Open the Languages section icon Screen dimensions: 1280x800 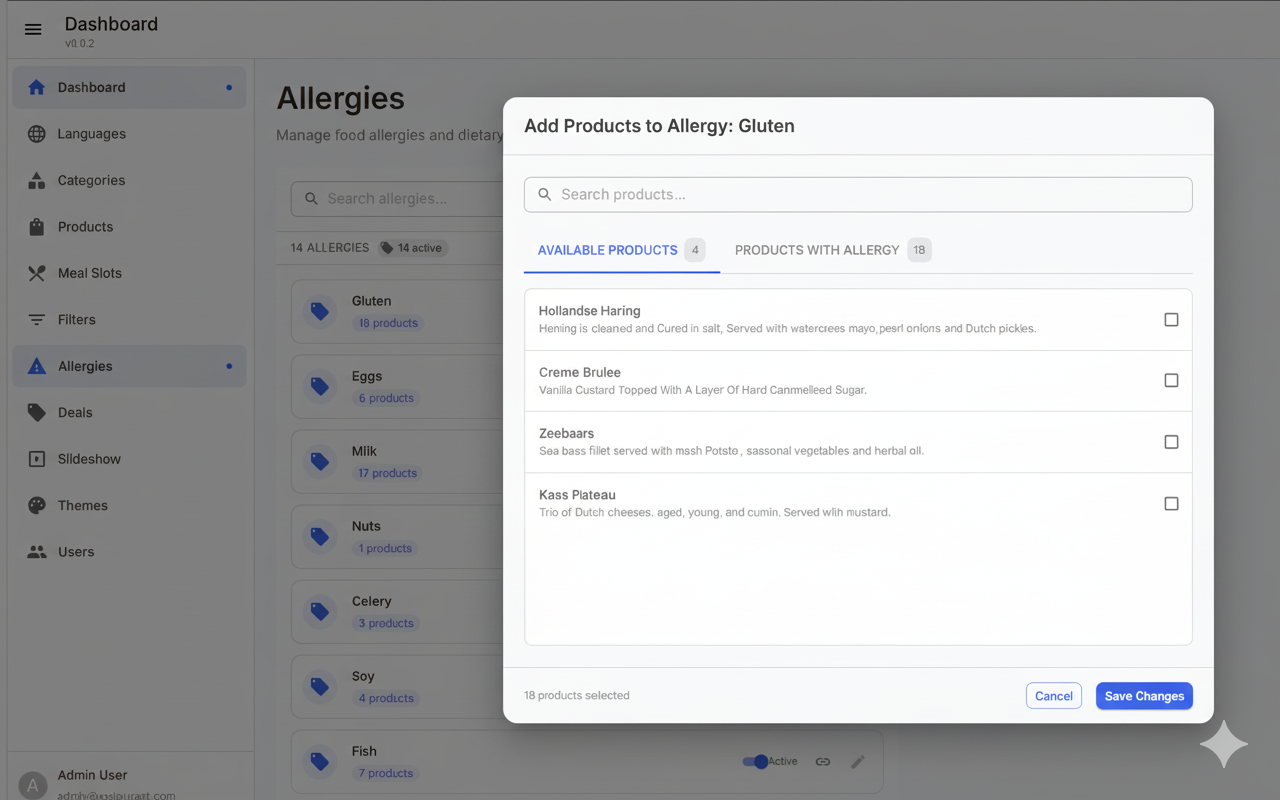pos(36,133)
